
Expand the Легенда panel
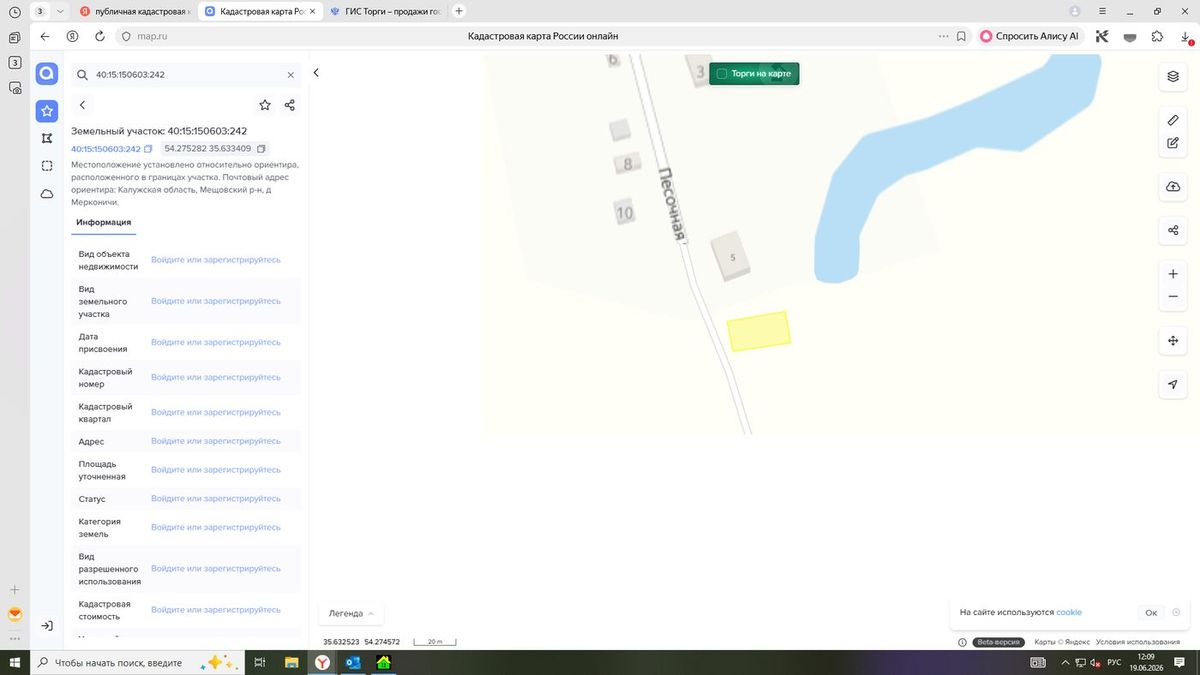click(x=351, y=614)
